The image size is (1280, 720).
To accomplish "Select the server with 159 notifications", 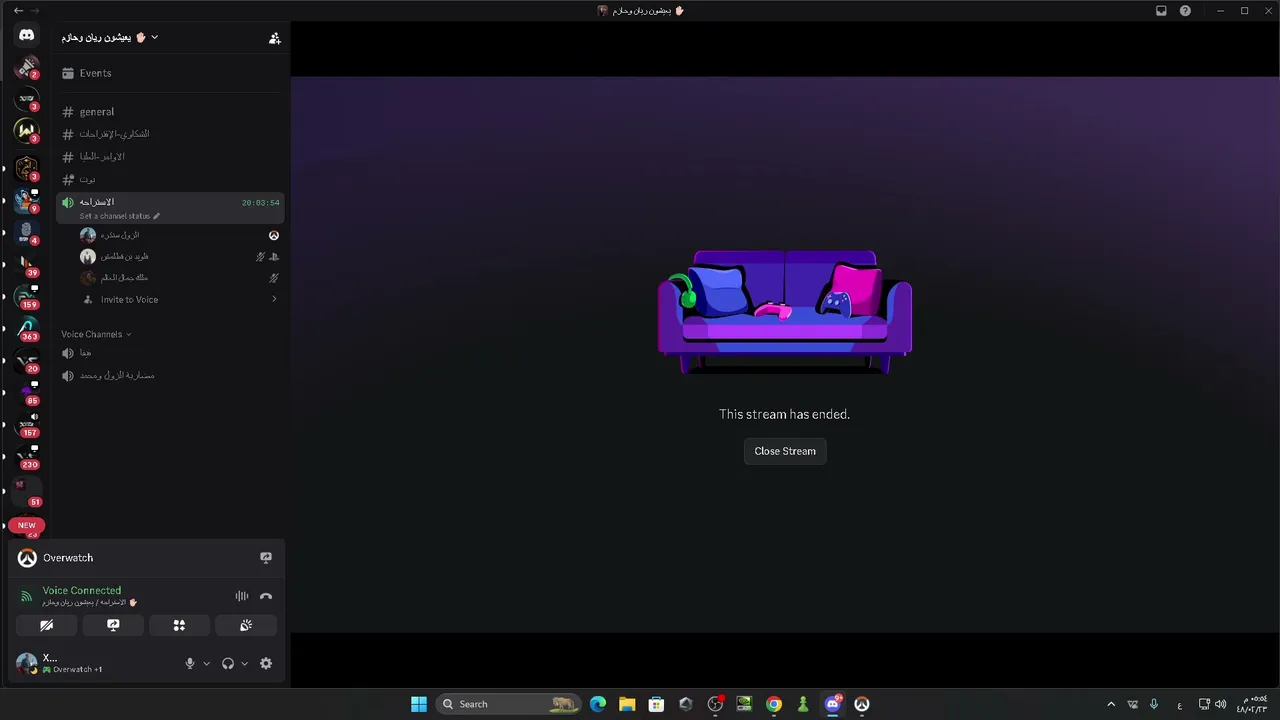I will (x=27, y=296).
